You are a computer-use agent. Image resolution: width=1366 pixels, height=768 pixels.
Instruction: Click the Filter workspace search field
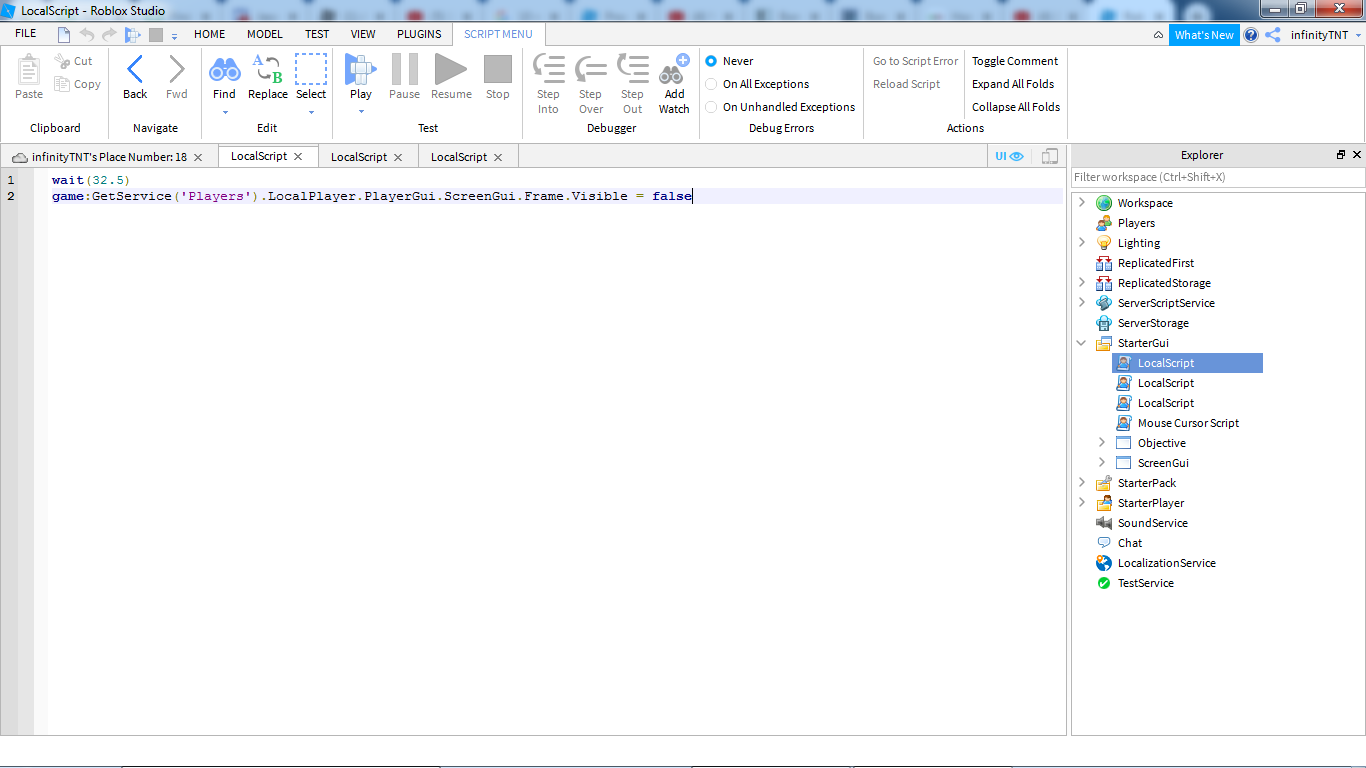pyautogui.click(x=1216, y=177)
